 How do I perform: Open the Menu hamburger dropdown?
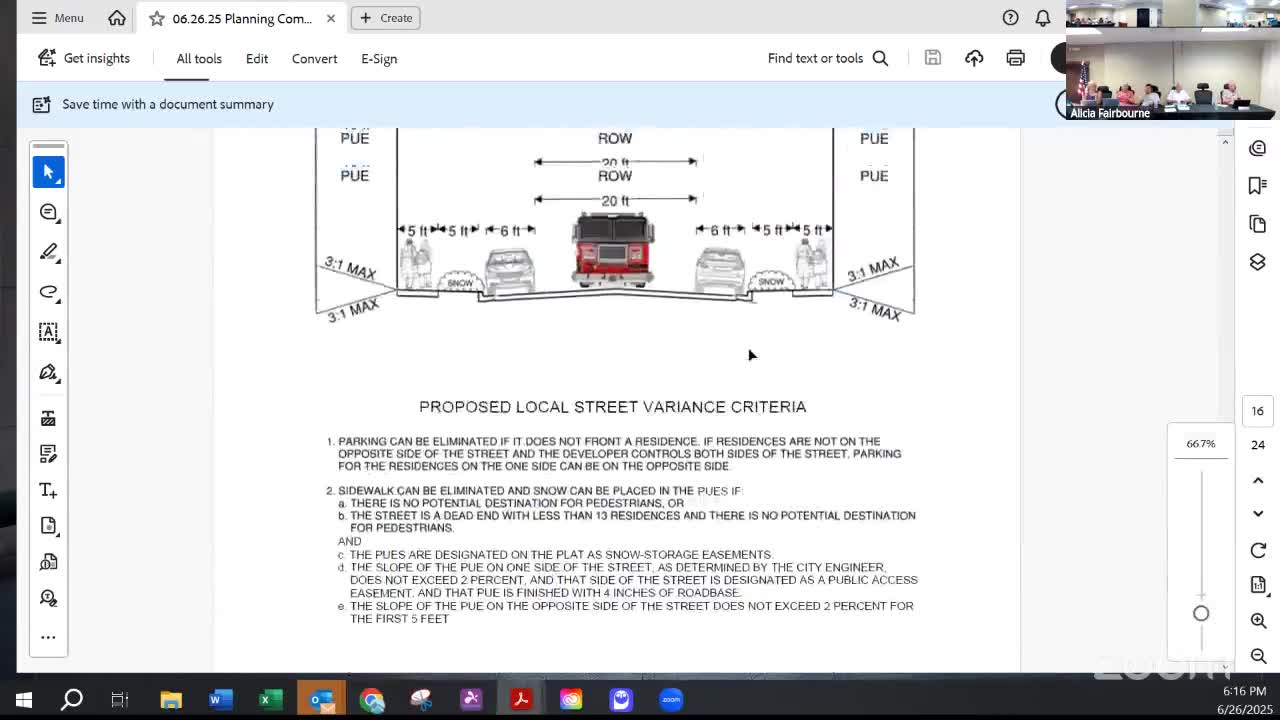[x=57, y=18]
